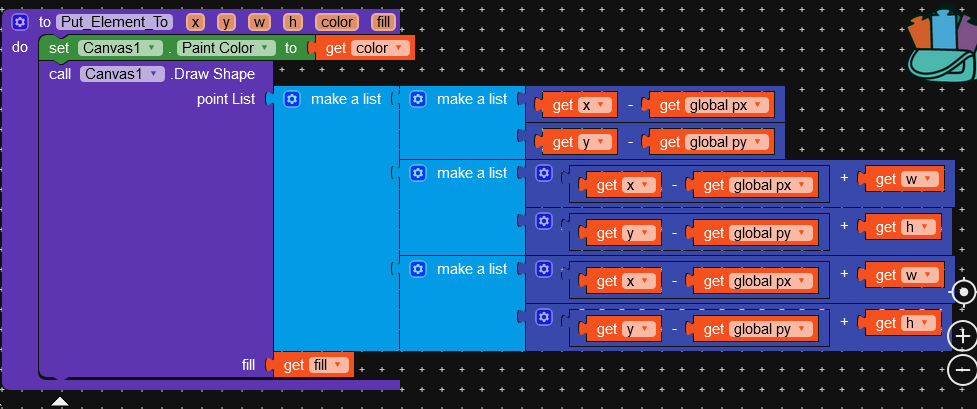Center the workspace with the target icon
This screenshot has width=977, height=409.
[x=964, y=292]
